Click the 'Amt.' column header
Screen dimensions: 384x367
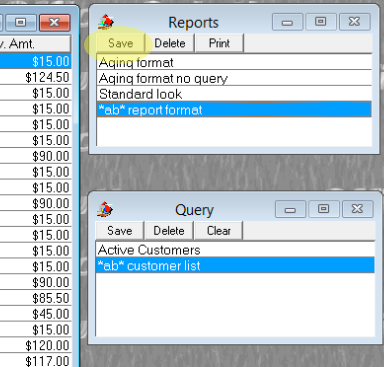tap(35, 43)
